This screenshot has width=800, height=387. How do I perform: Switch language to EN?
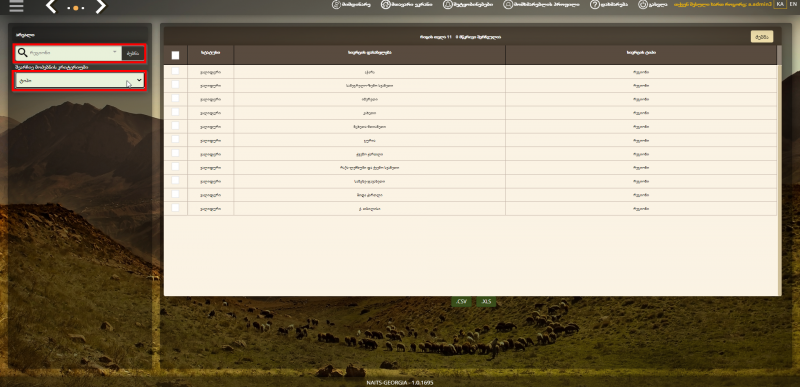(792, 4)
